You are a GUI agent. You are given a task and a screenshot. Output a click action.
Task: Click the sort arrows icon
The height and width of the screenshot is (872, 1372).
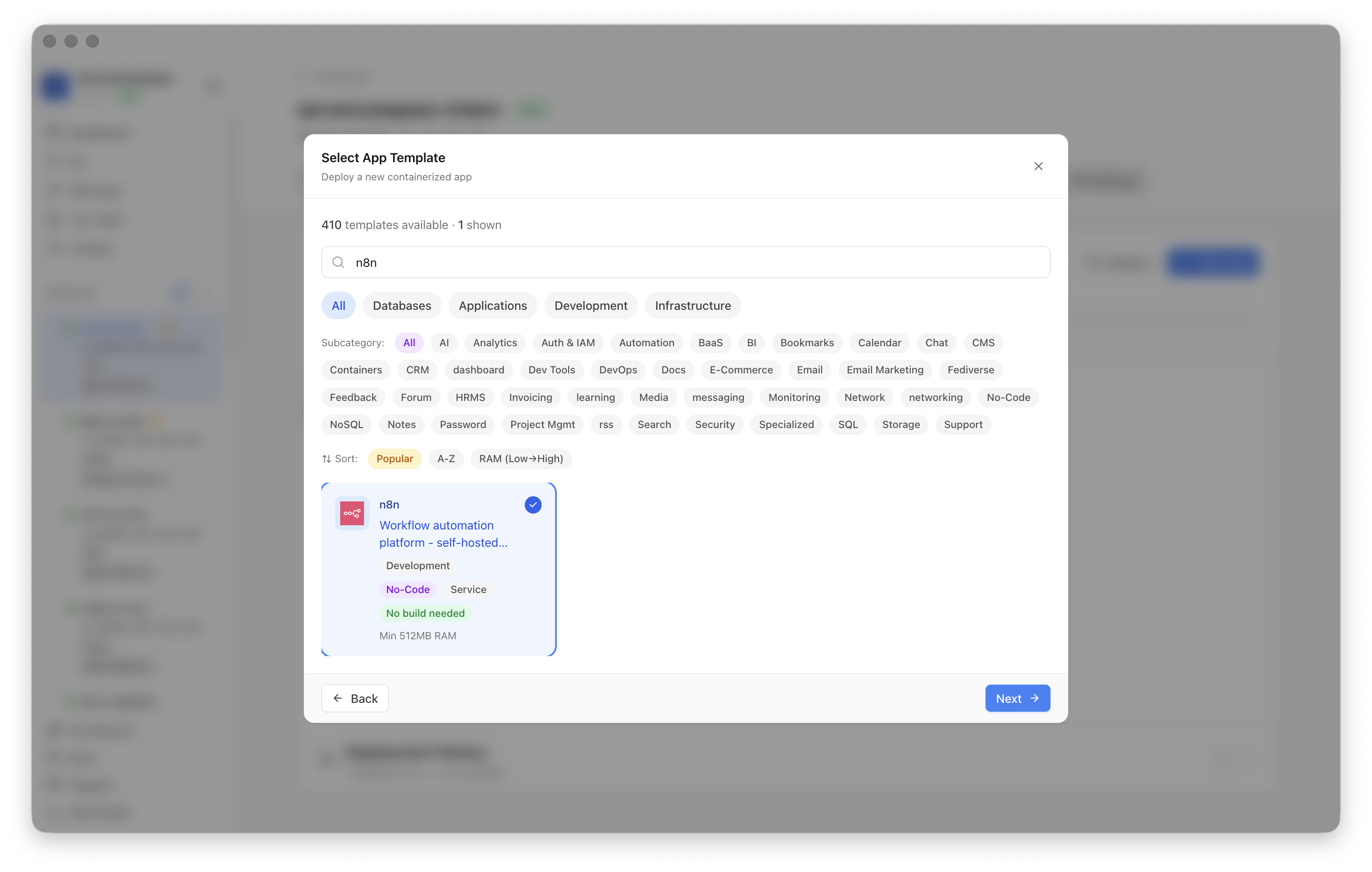327,459
